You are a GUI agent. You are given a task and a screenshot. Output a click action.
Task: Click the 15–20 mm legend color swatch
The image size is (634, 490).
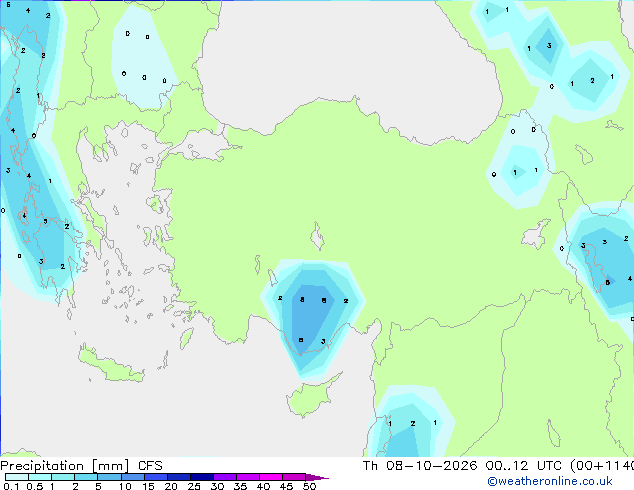coord(156,477)
